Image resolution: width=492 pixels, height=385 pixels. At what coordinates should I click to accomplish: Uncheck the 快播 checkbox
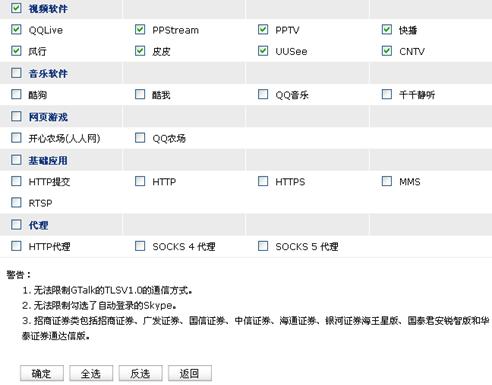[x=387, y=30]
